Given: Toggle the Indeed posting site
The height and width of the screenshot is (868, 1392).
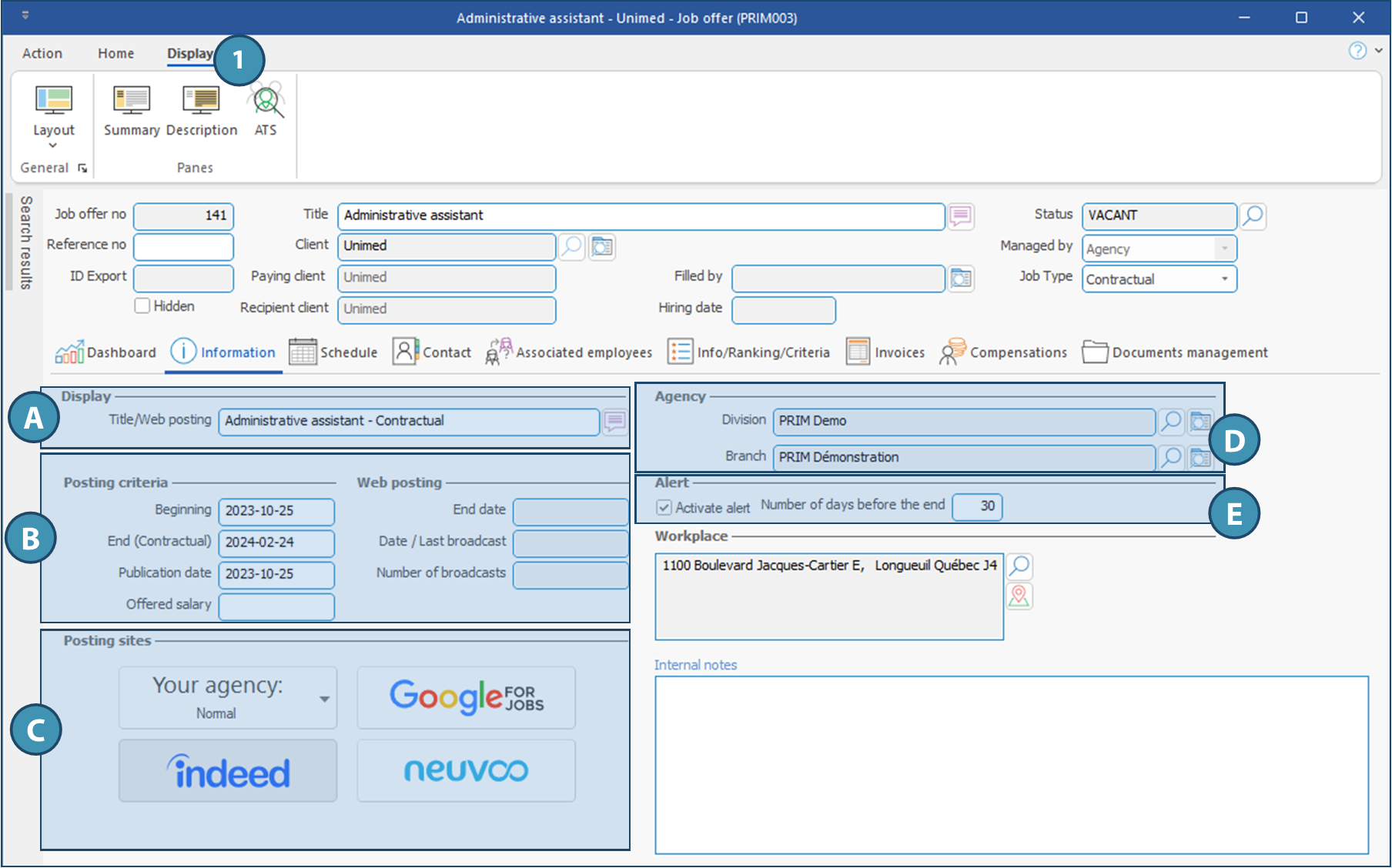Looking at the screenshot, I should [228, 771].
